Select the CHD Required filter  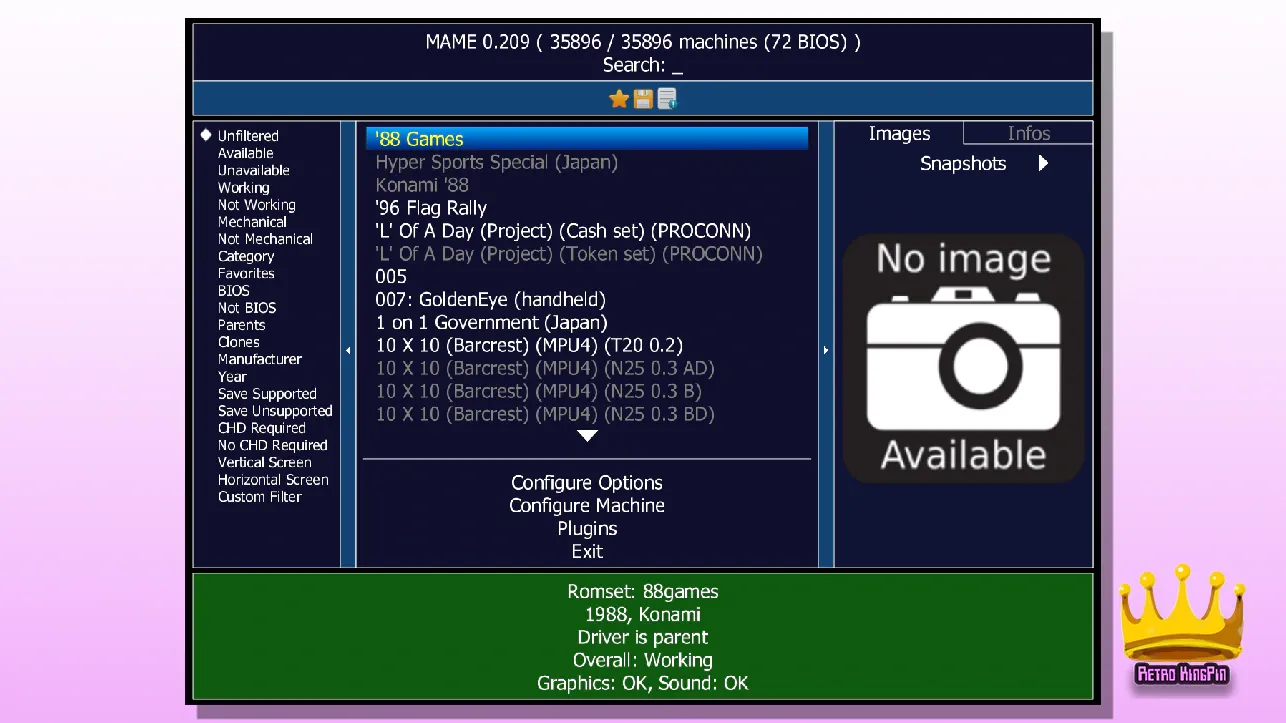coord(260,428)
